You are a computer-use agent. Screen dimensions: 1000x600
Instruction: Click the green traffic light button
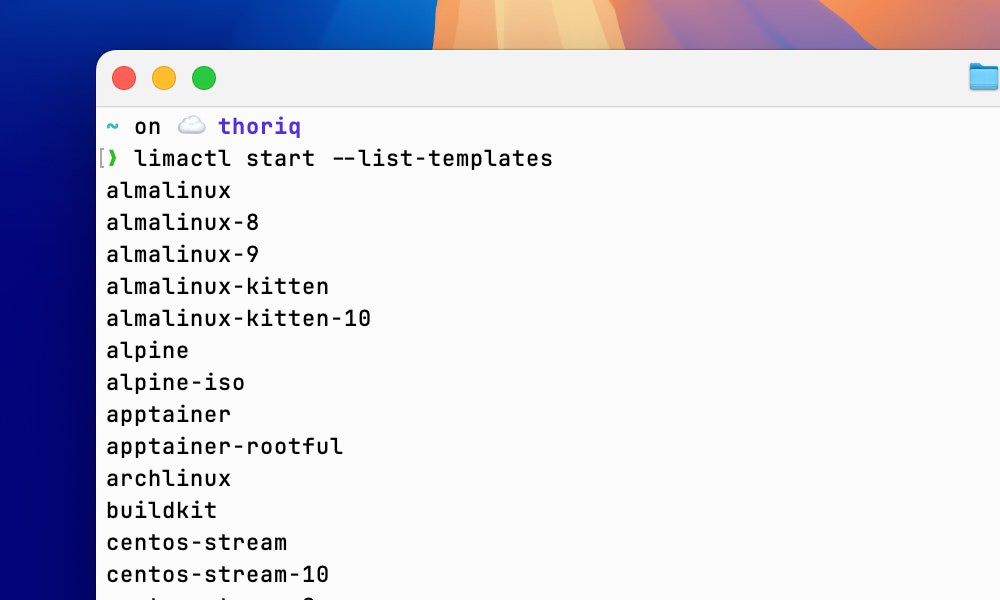pos(203,77)
